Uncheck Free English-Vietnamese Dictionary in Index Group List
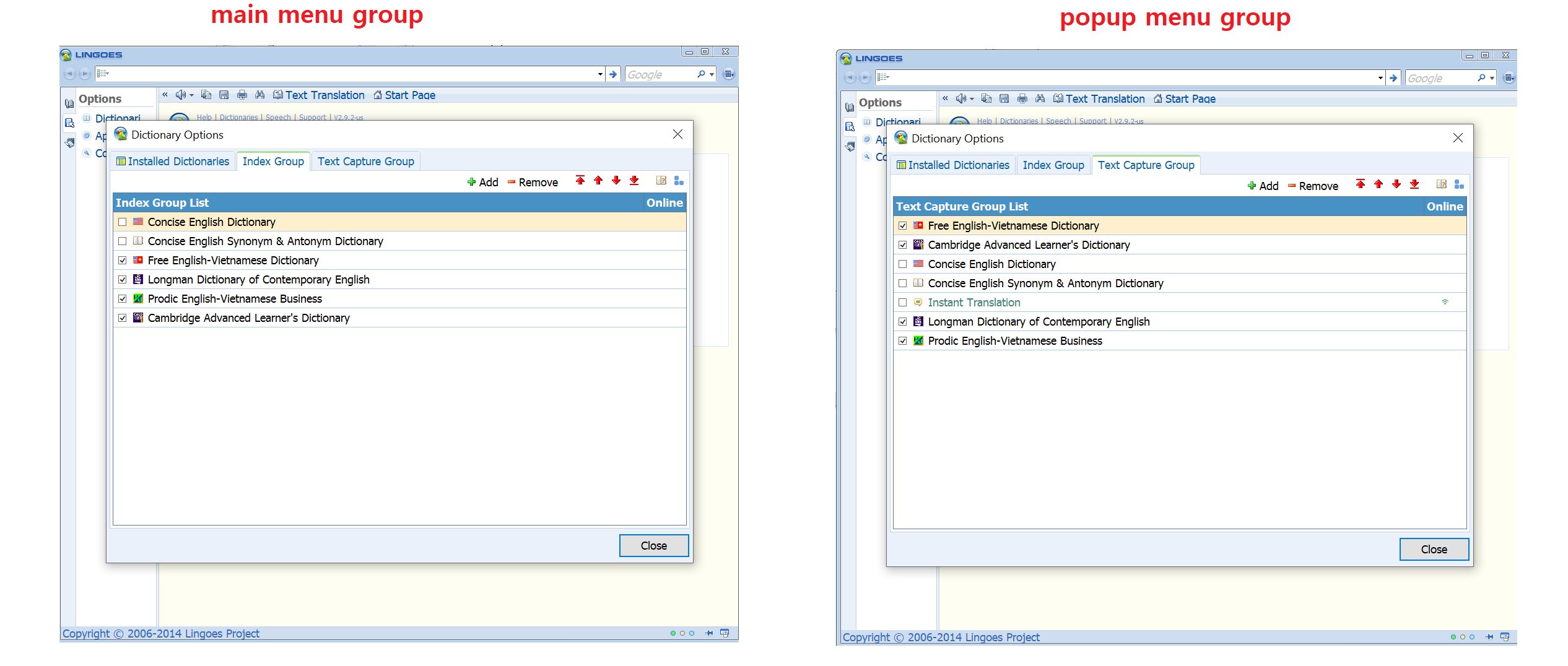Viewport: 1568px width, 666px height. [x=122, y=261]
